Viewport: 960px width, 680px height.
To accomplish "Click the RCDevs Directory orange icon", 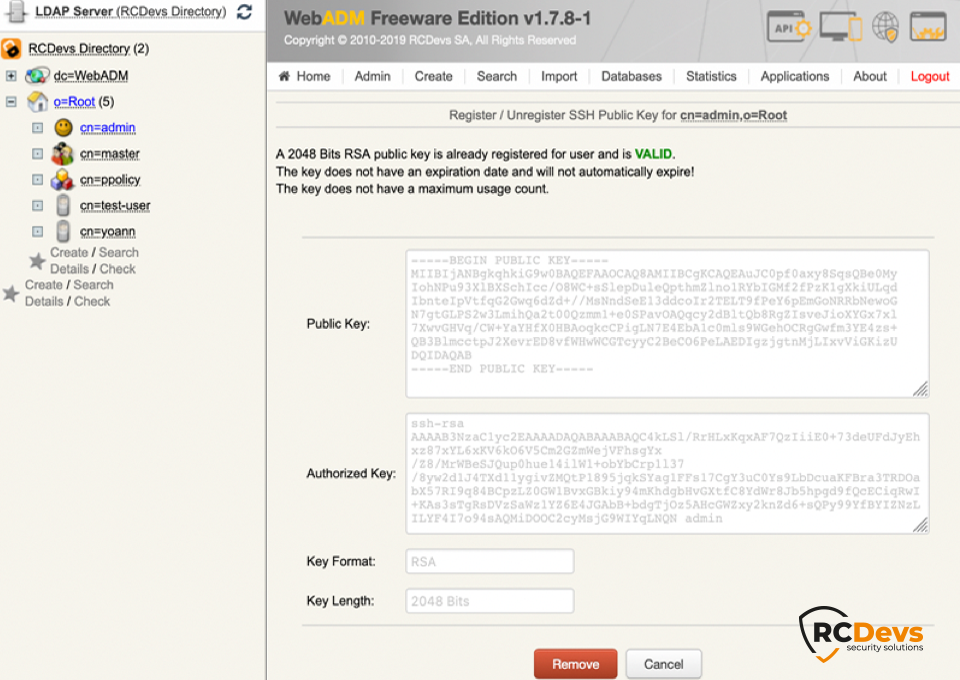I will click(x=11, y=48).
